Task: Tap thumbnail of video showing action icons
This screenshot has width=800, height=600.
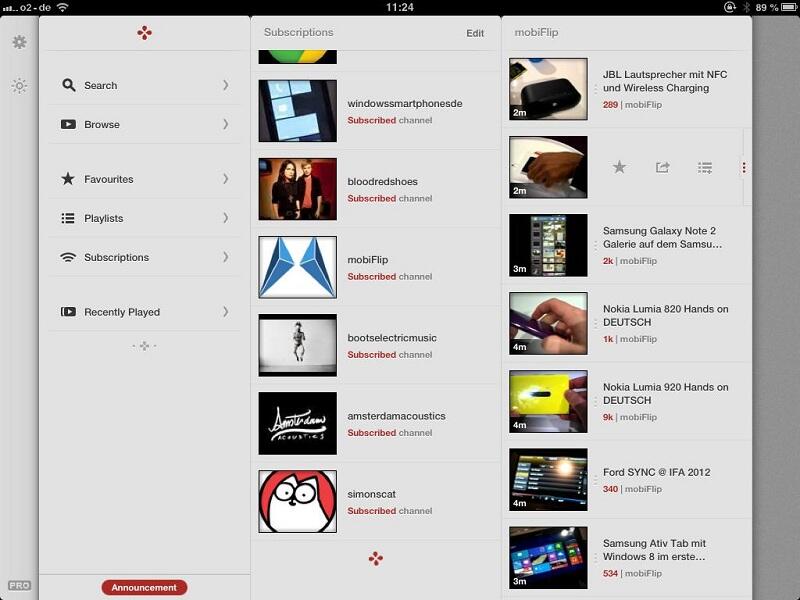Action: point(548,167)
